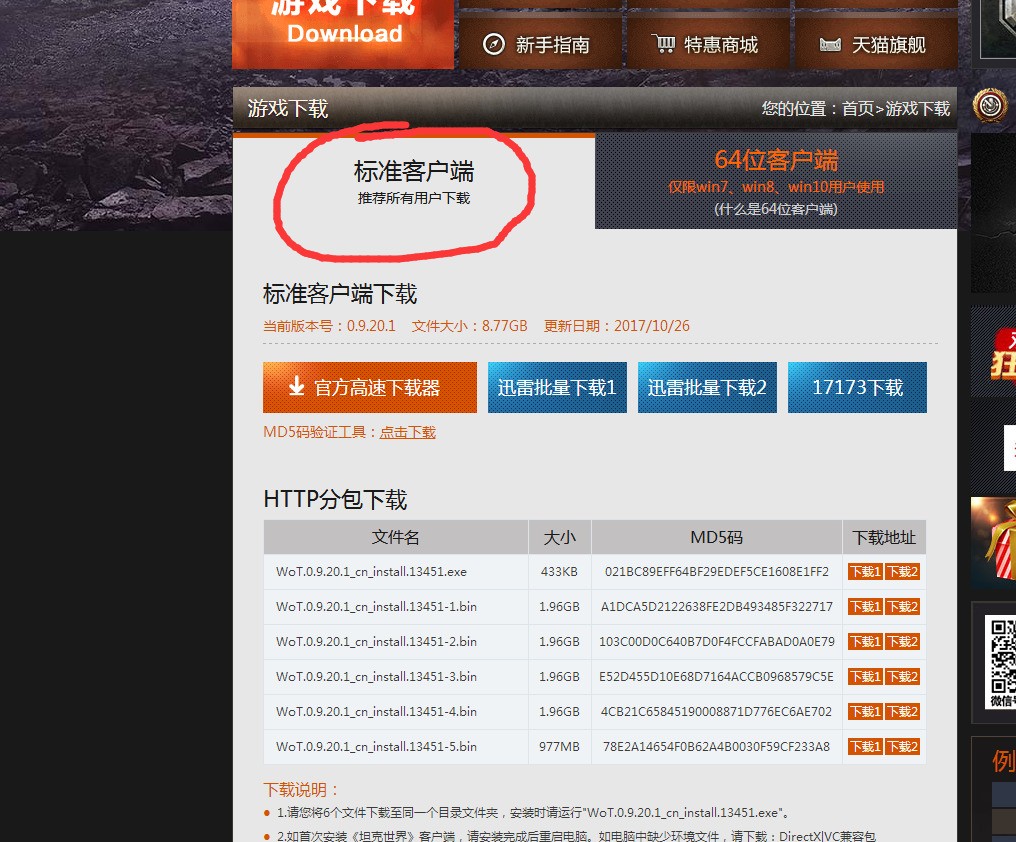Click the Tmall cat icon for 天猫旗舰
The image size is (1016, 842).
829,45
